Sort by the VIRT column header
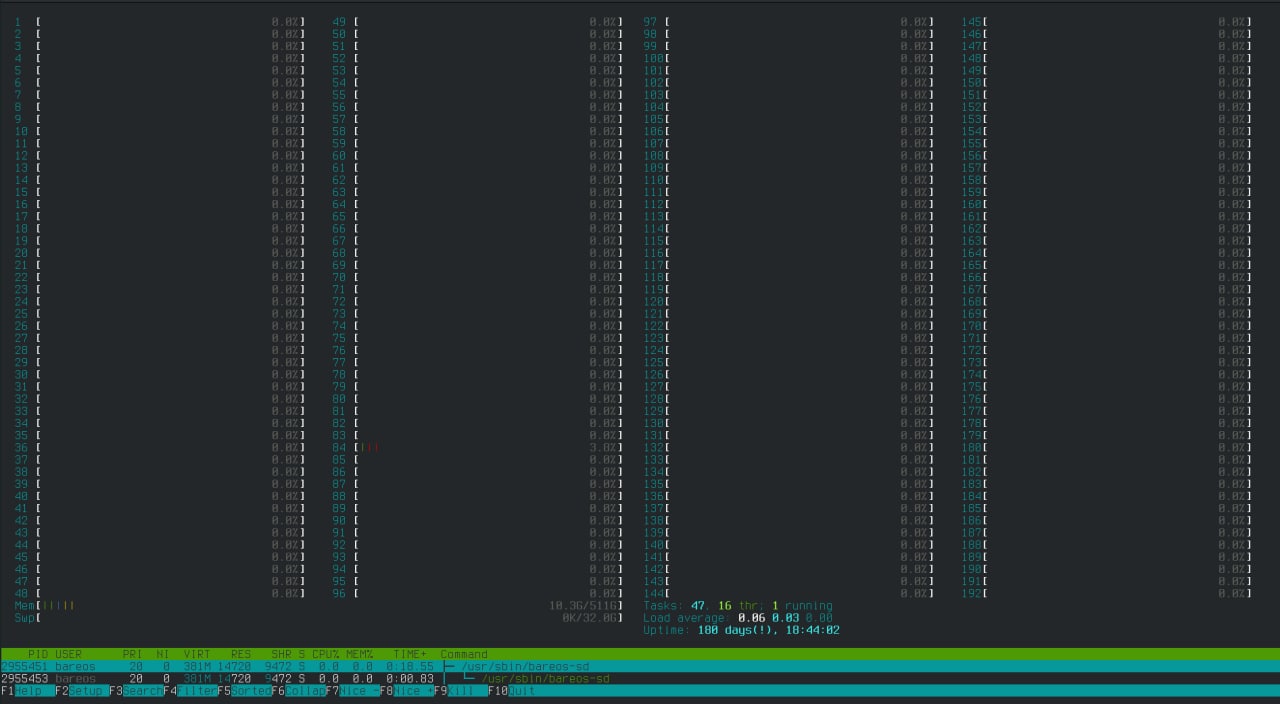 click(197, 654)
